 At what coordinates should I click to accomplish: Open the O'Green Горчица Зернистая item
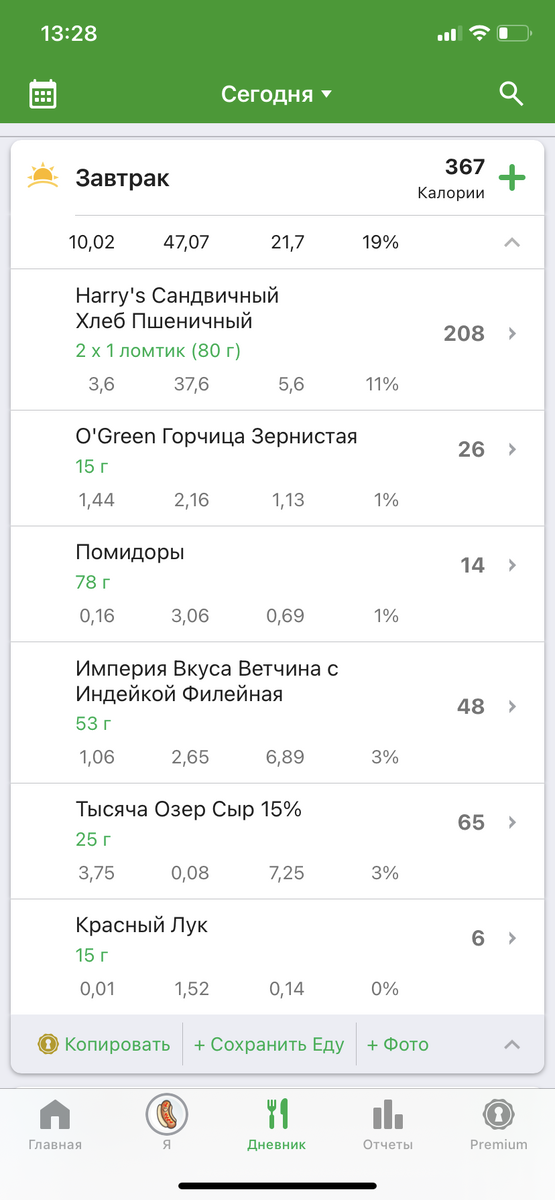coord(278,469)
